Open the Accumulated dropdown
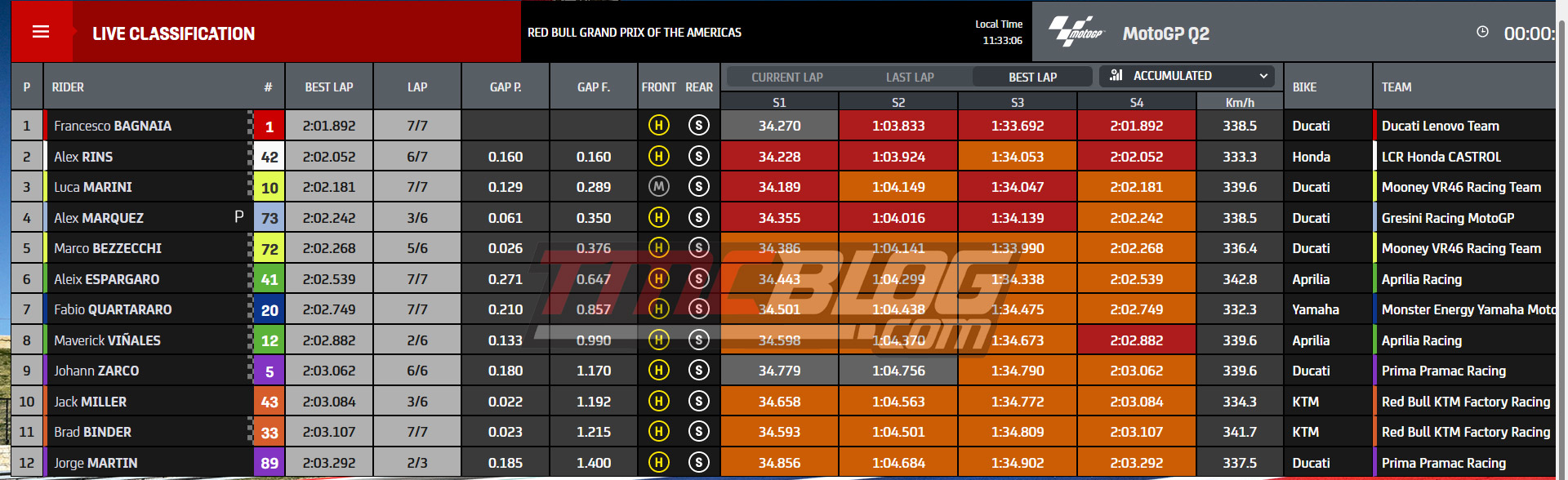 point(1187,76)
